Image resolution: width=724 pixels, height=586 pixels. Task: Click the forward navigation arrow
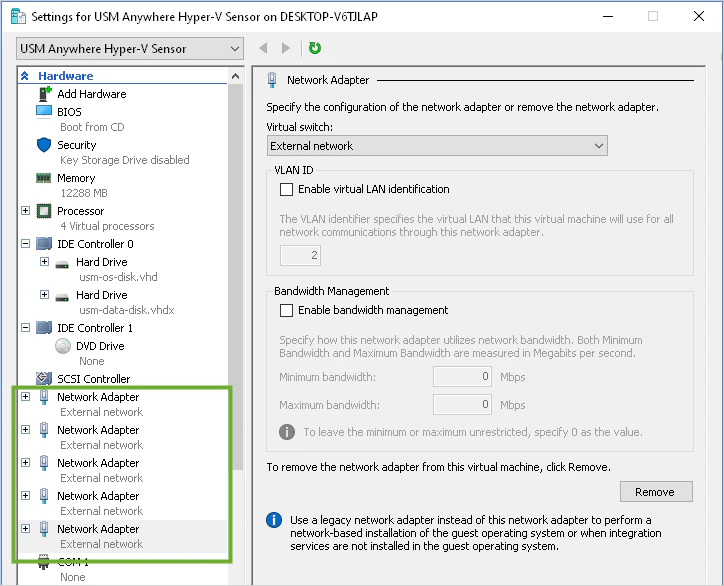click(x=286, y=48)
